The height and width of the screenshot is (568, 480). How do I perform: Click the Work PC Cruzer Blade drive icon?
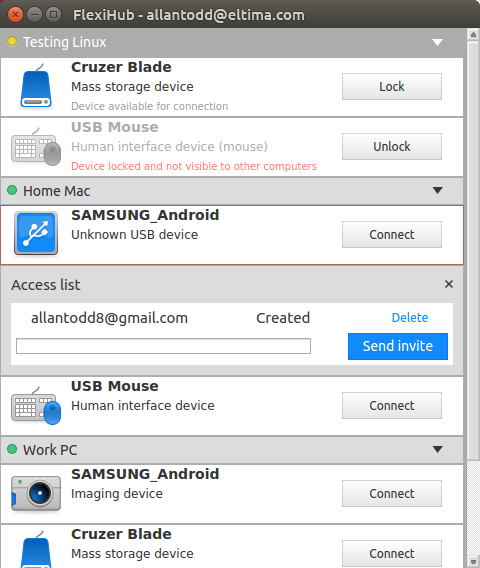(x=36, y=549)
